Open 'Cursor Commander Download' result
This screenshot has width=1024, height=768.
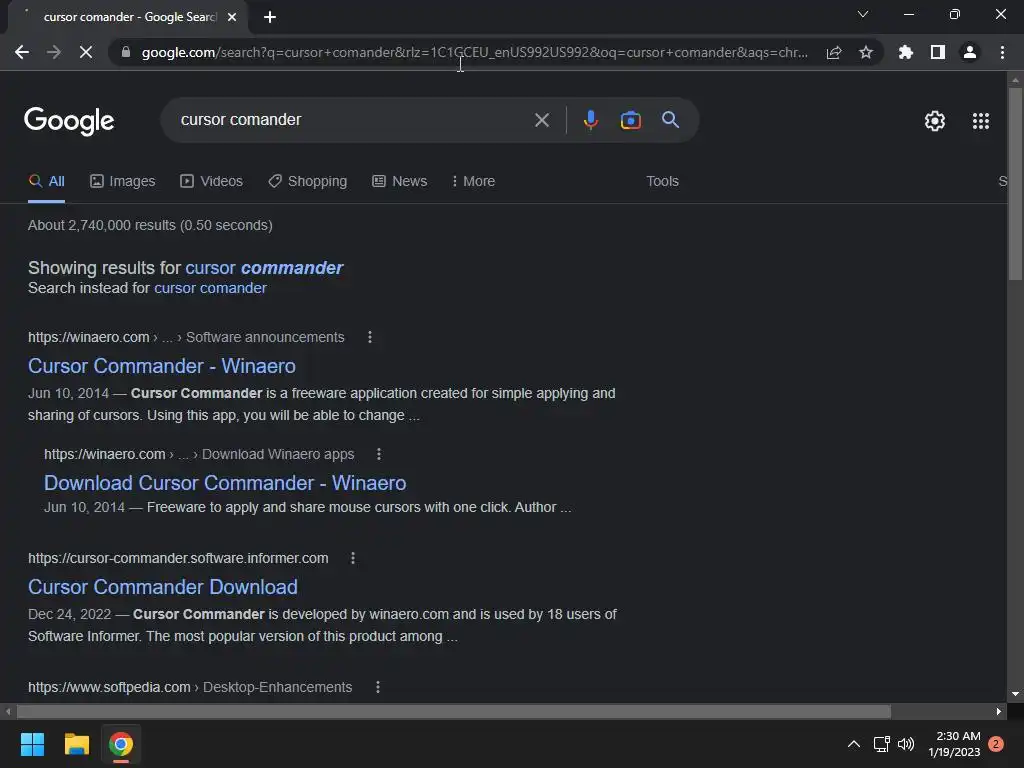[163, 586]
